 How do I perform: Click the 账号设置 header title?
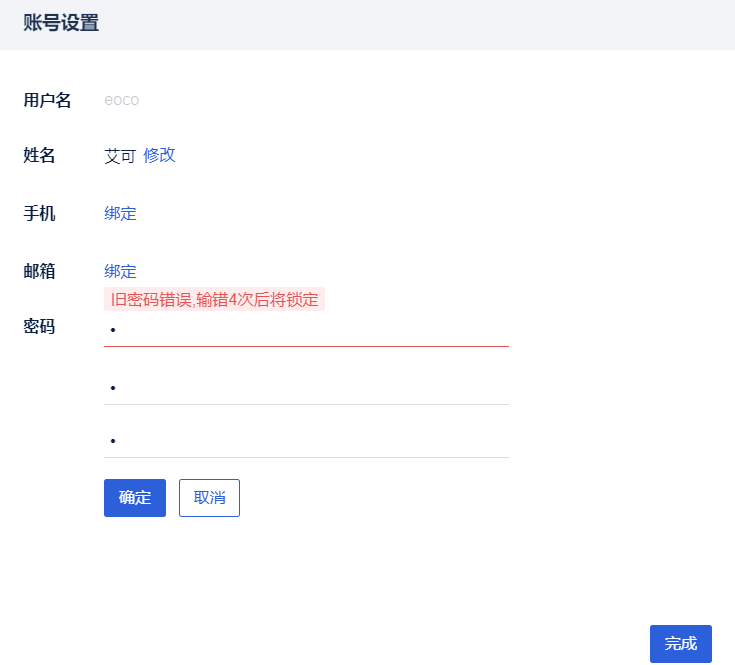click(x=61, y=23)
